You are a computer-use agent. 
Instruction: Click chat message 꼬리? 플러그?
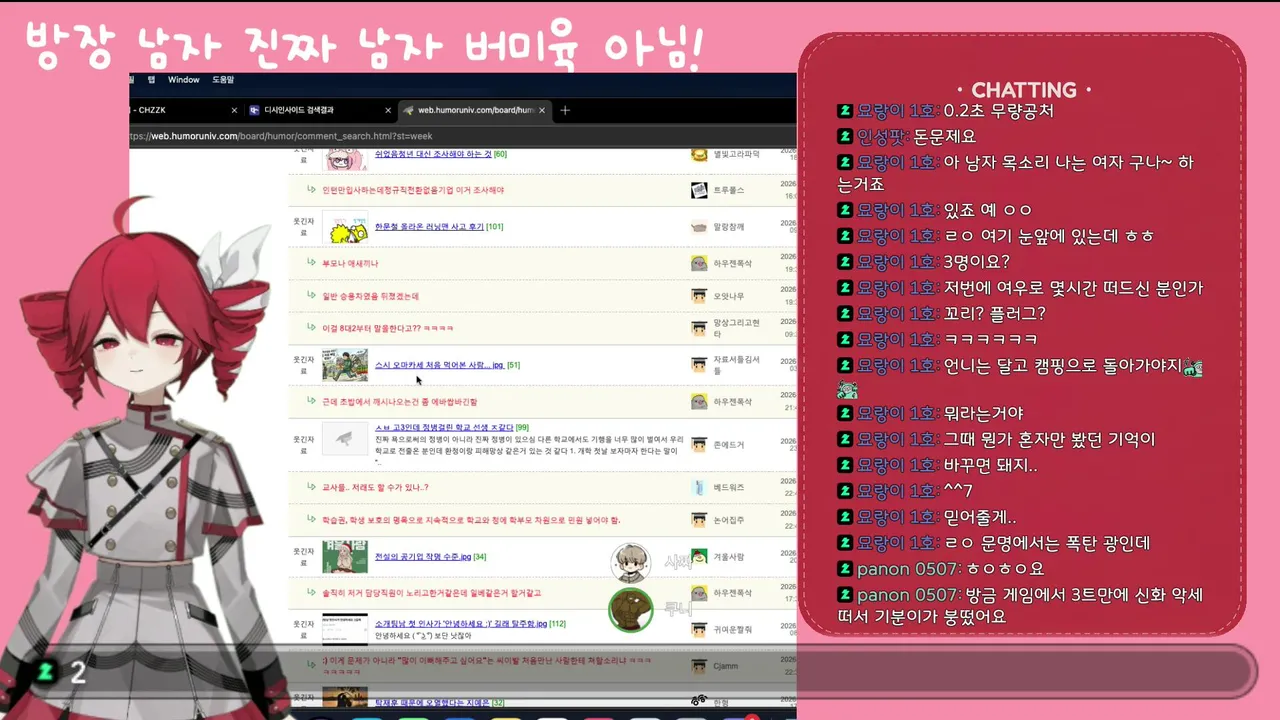[x=995, y=314]
